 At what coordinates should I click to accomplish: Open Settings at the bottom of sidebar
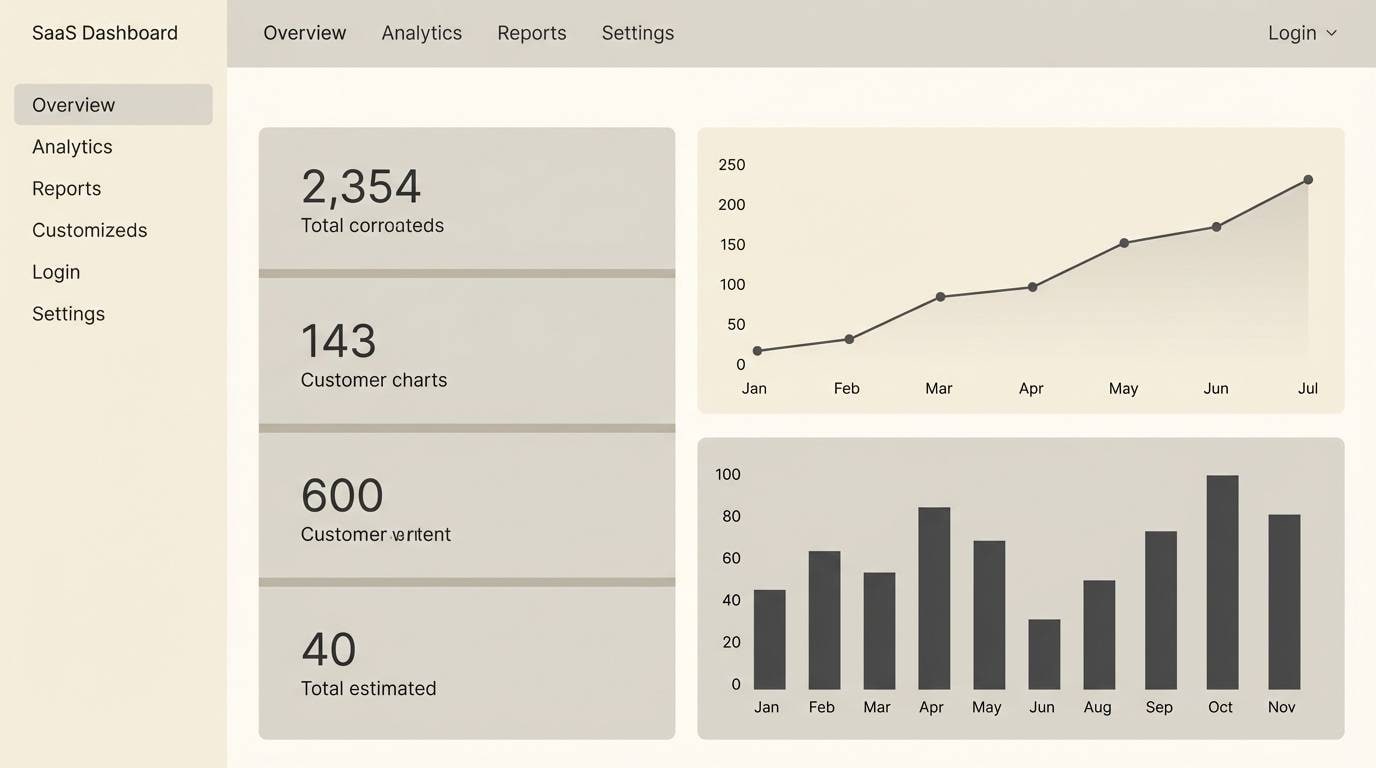tap(68, 313)
